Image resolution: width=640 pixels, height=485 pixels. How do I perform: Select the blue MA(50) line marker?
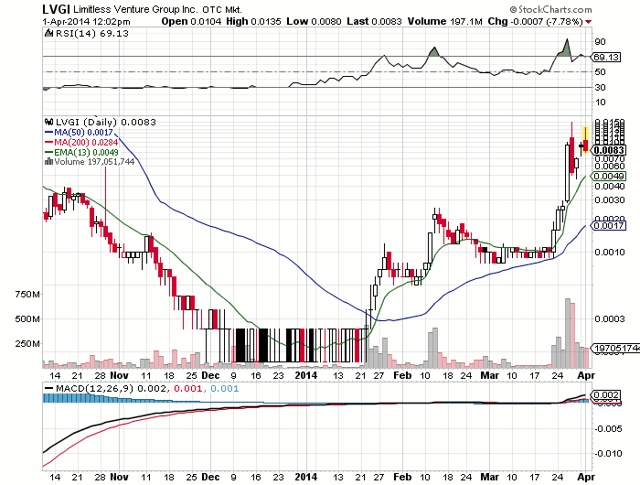pyautogui.click(x=49, y=132)
